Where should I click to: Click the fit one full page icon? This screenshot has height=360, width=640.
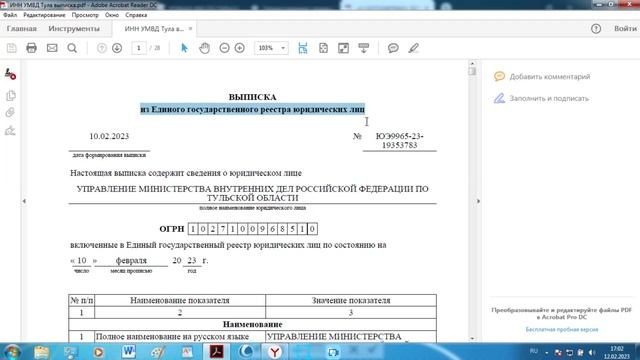(x=323, y=48)
